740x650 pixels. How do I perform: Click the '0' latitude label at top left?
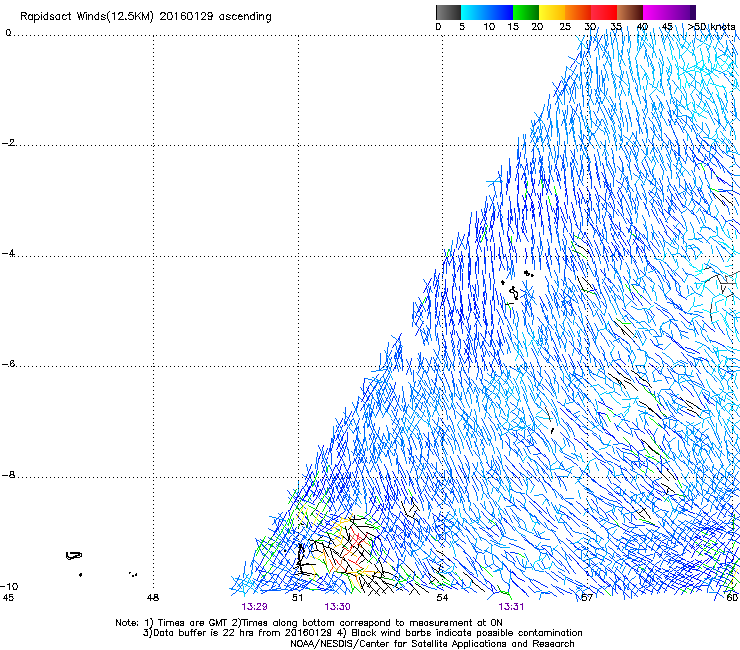(x=8, y=32)
